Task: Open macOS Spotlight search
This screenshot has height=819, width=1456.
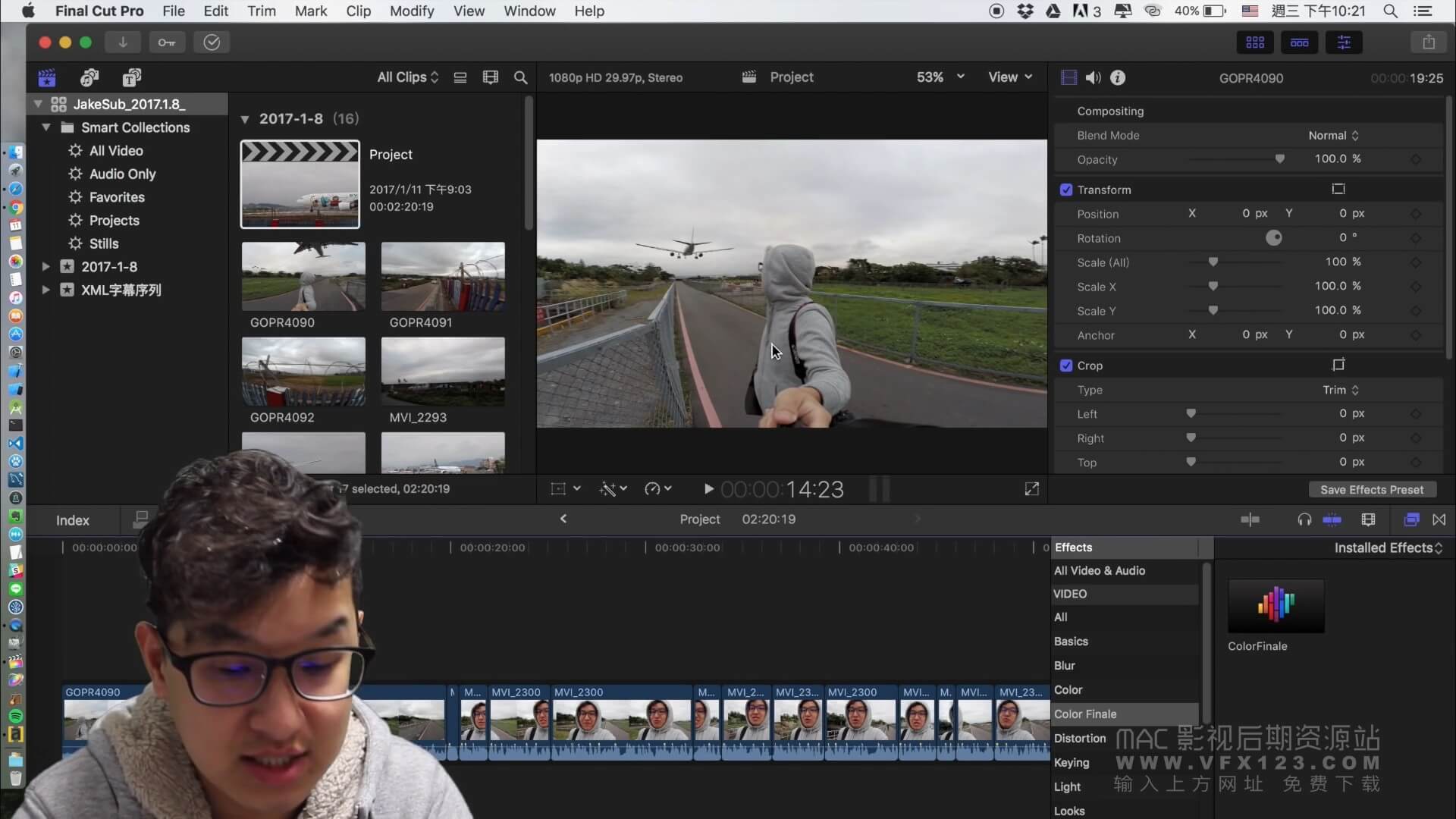Action: [1390, 11]
